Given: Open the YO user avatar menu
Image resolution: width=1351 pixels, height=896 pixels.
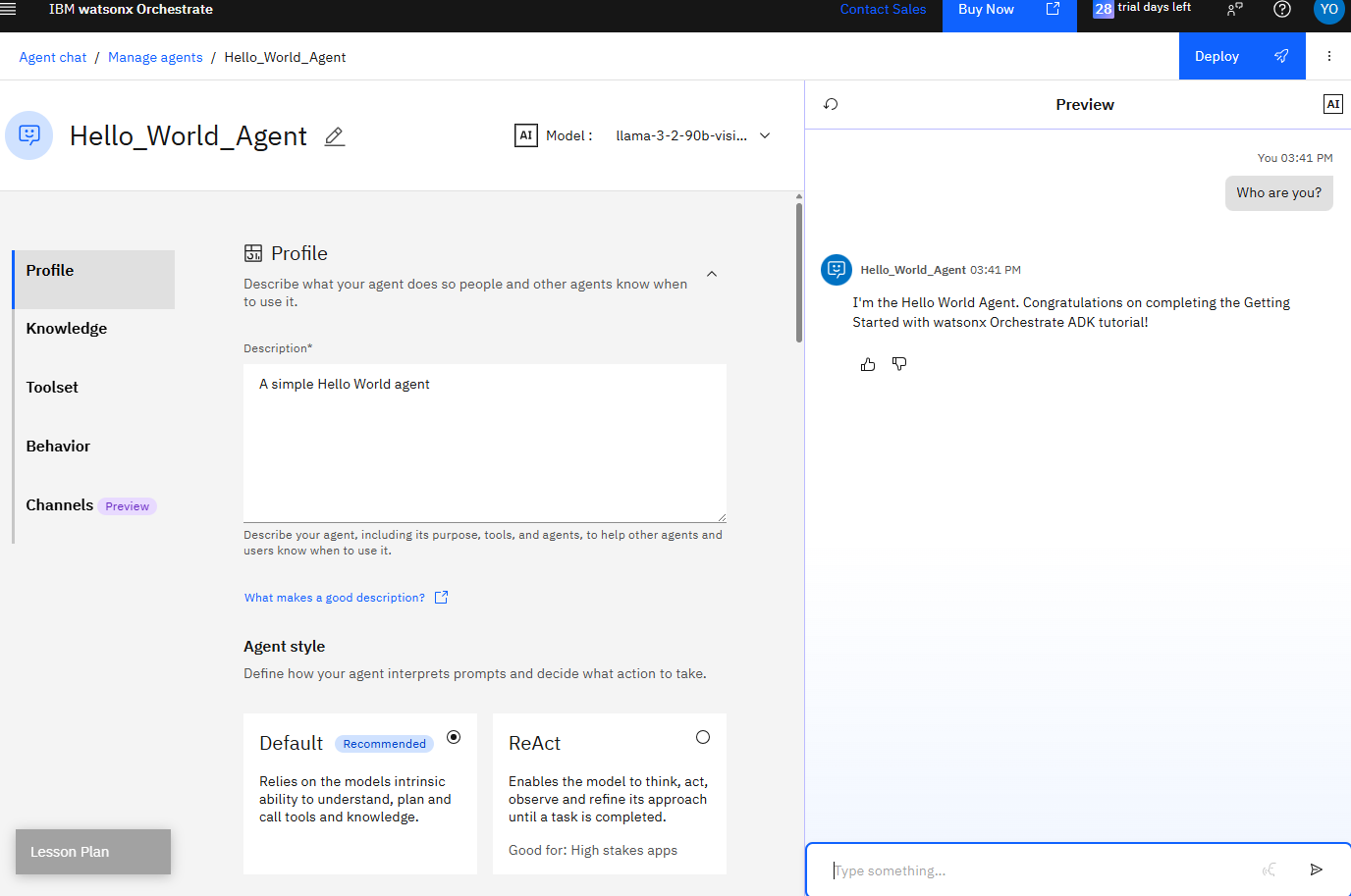Looking at the screenshot, I should click(1328, 9).
